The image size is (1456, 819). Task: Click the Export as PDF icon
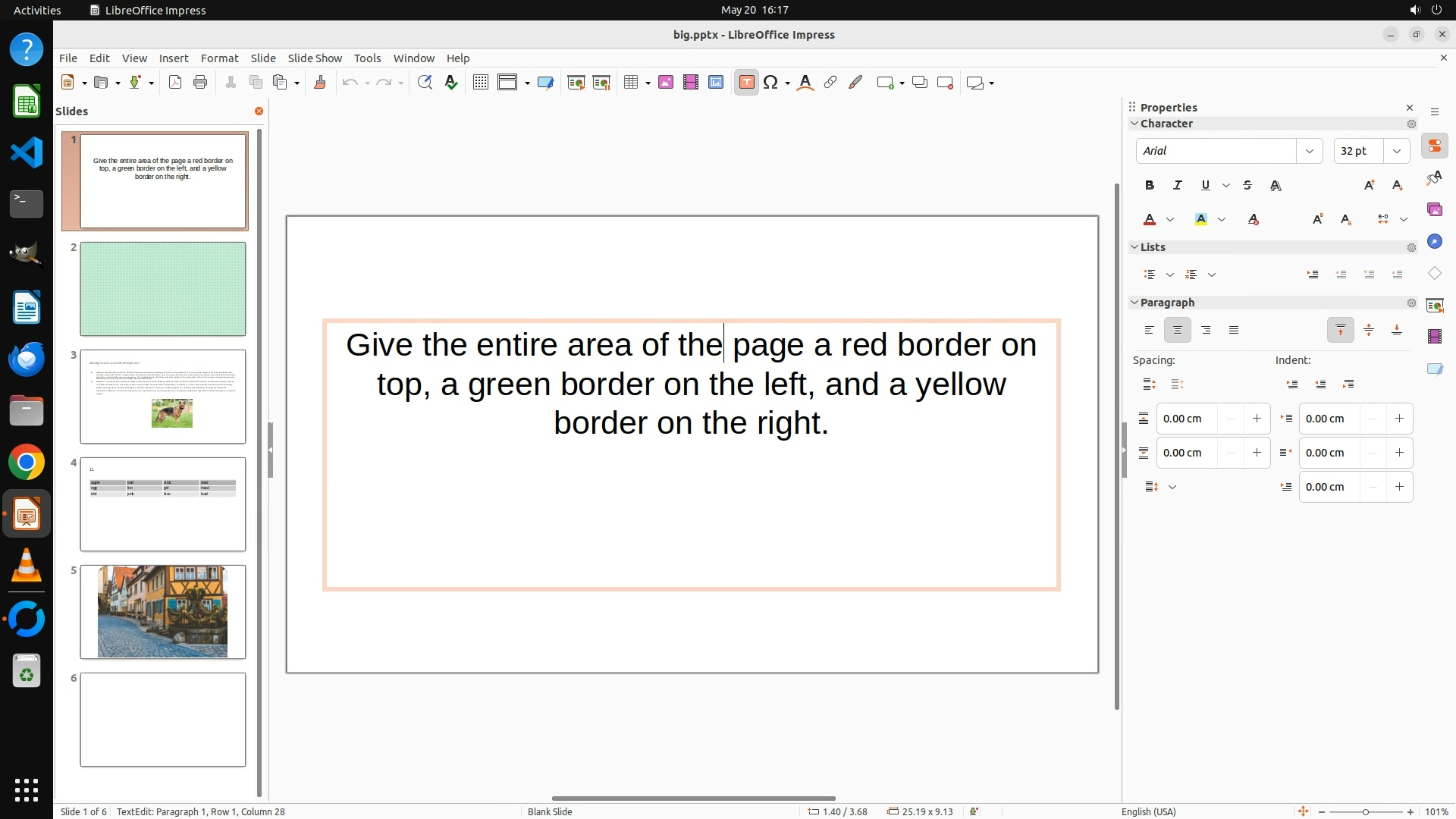point(175,83)
